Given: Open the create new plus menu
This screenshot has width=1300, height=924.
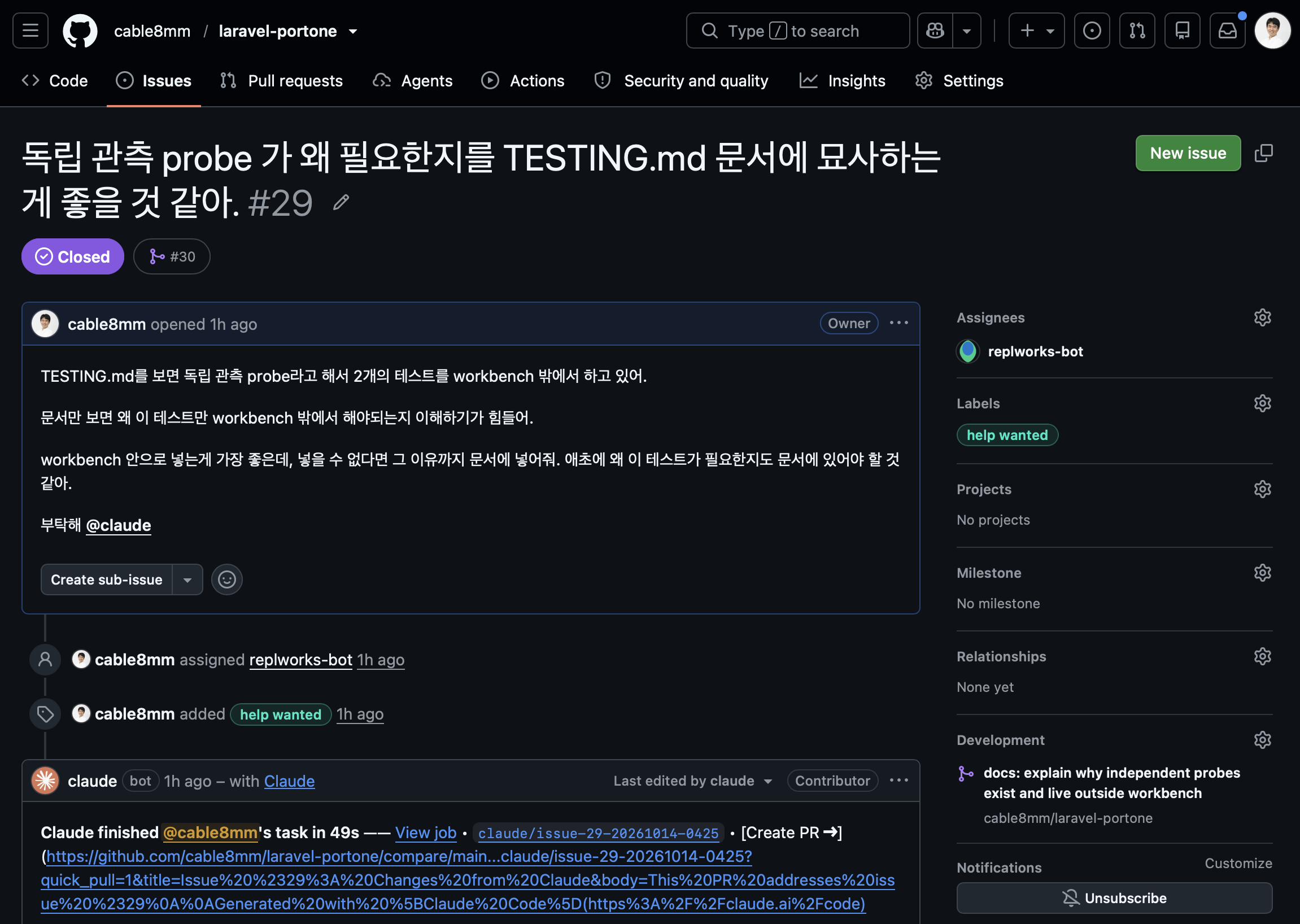Looking at the screenshot, I should tap(1036, 30).
